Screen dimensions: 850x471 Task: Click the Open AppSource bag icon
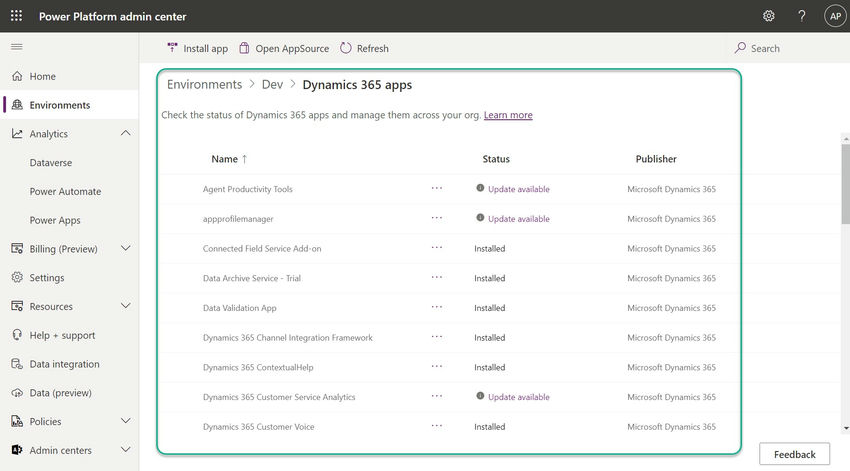pos(244,48)
